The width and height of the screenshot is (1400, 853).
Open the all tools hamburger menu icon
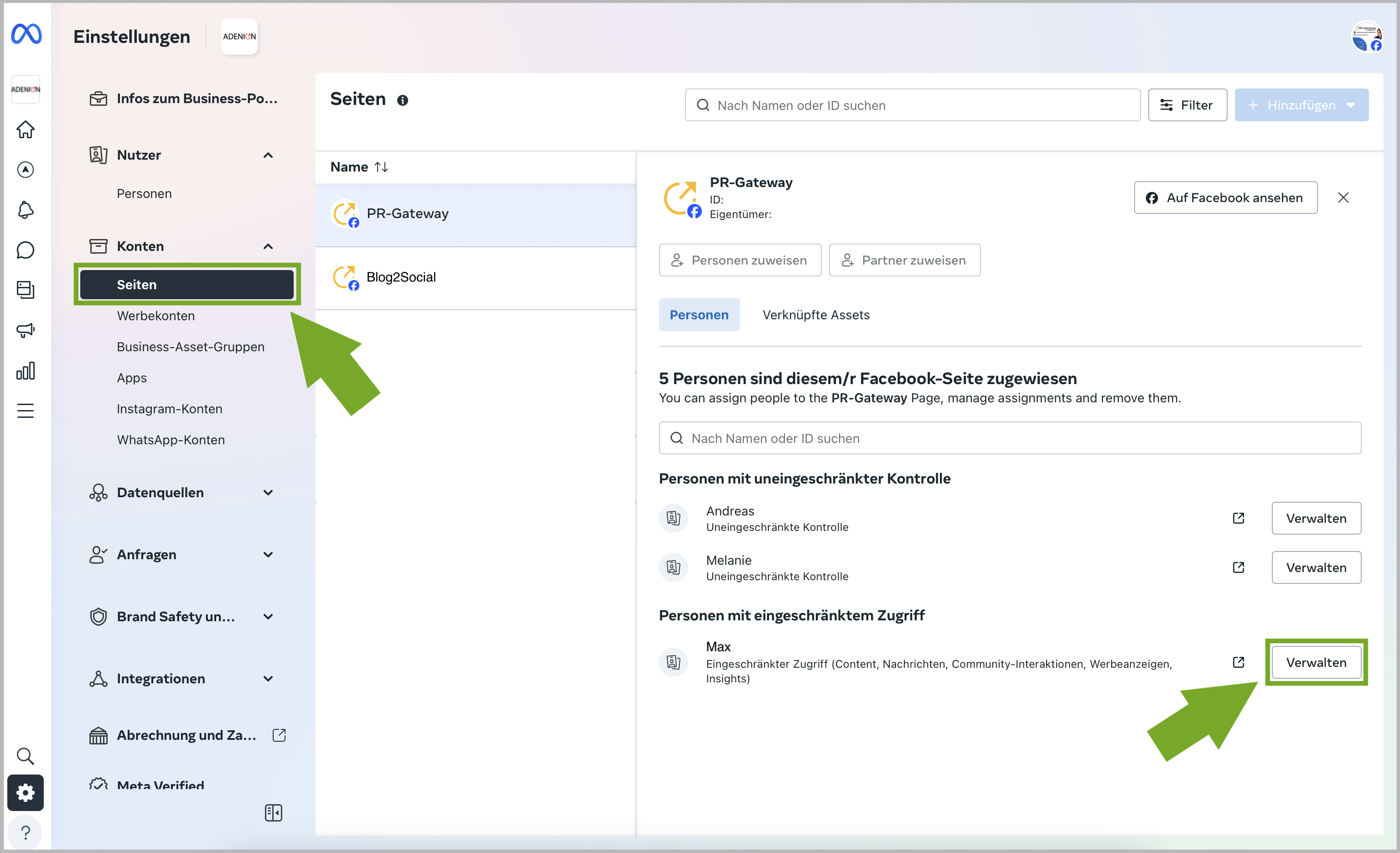click(x=26, y=410)
